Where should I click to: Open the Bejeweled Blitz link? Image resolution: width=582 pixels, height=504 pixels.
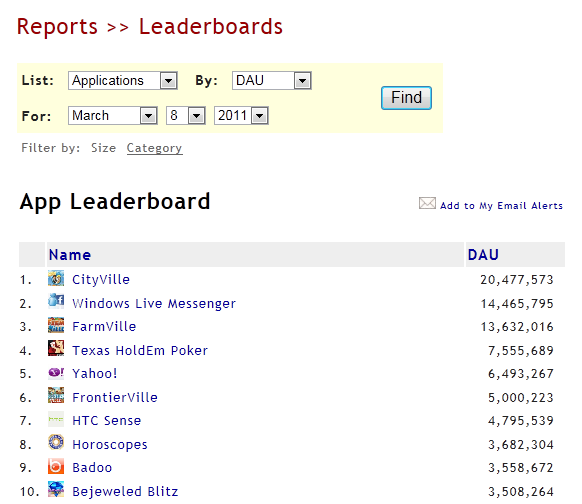[x=125, y=491]
